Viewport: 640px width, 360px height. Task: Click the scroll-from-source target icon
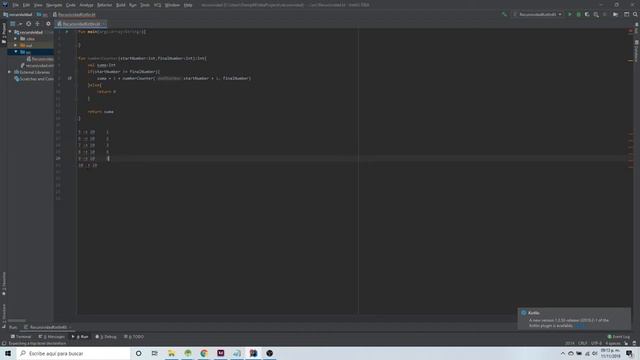(29, 24)
